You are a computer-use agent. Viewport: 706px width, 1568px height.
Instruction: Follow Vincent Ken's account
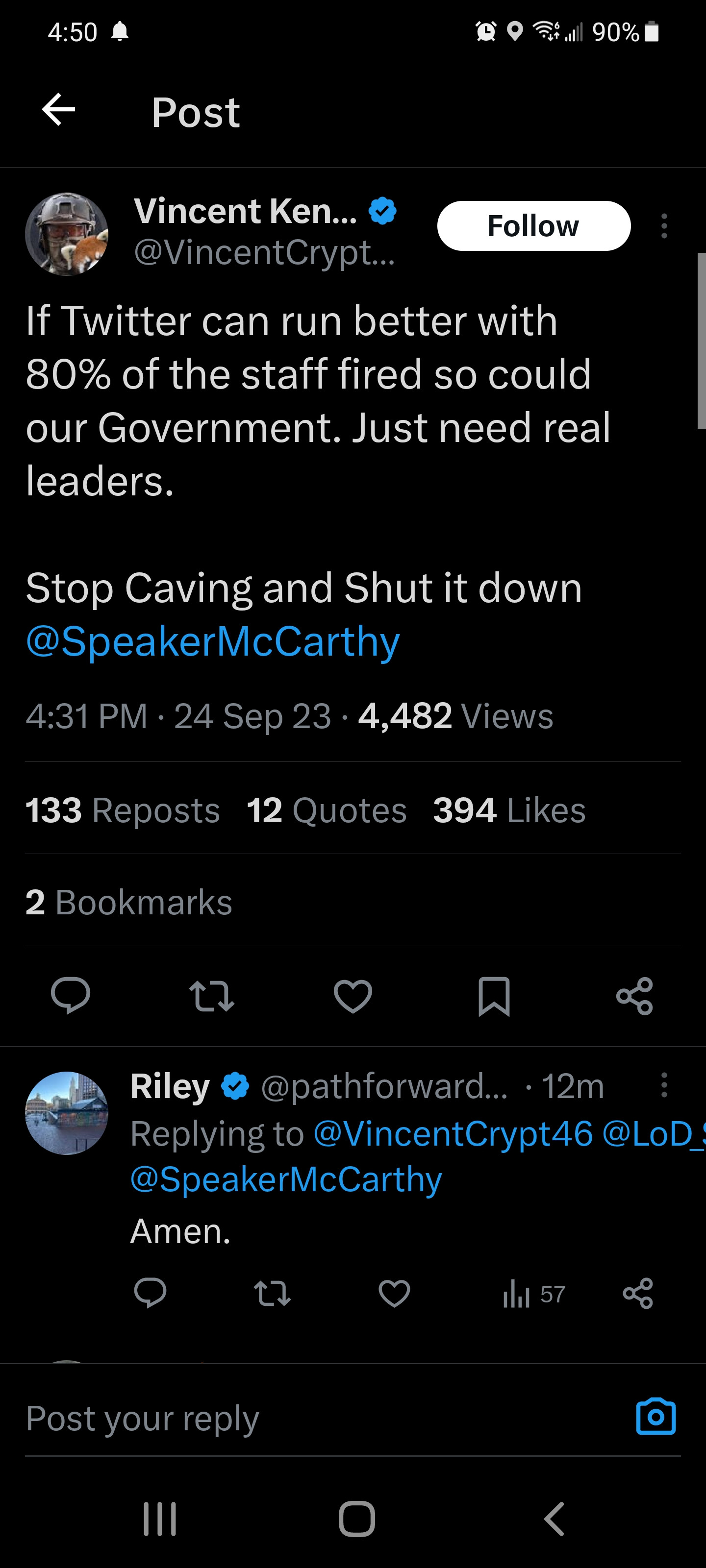point(533,226)
